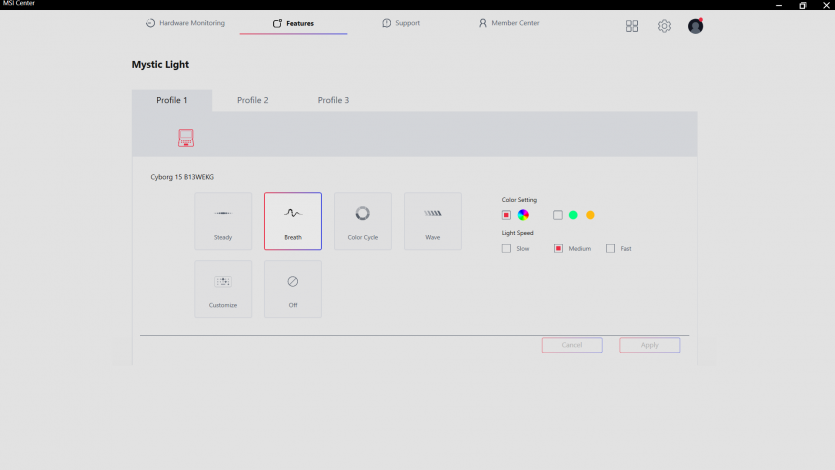This screenshot has height=470, width=835.
Task: Open settings gear icon
Action: pos(664,26)
